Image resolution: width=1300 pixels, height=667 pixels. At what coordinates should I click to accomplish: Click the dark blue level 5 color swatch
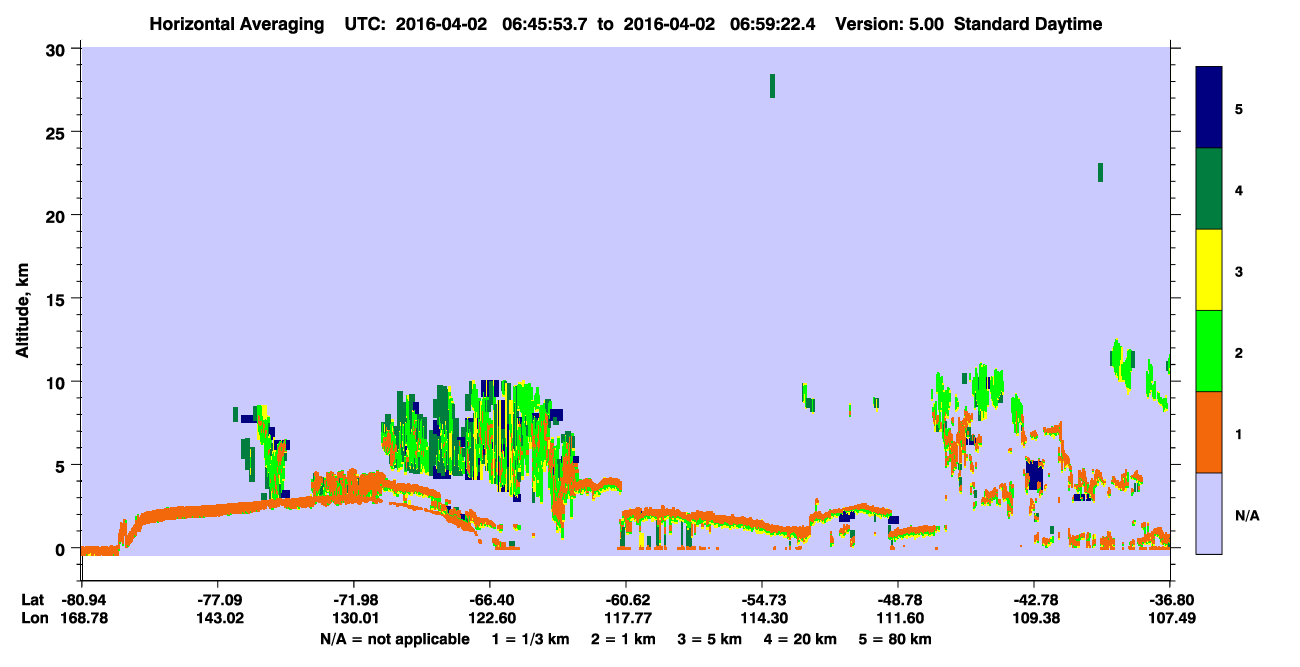(1209, 107)
